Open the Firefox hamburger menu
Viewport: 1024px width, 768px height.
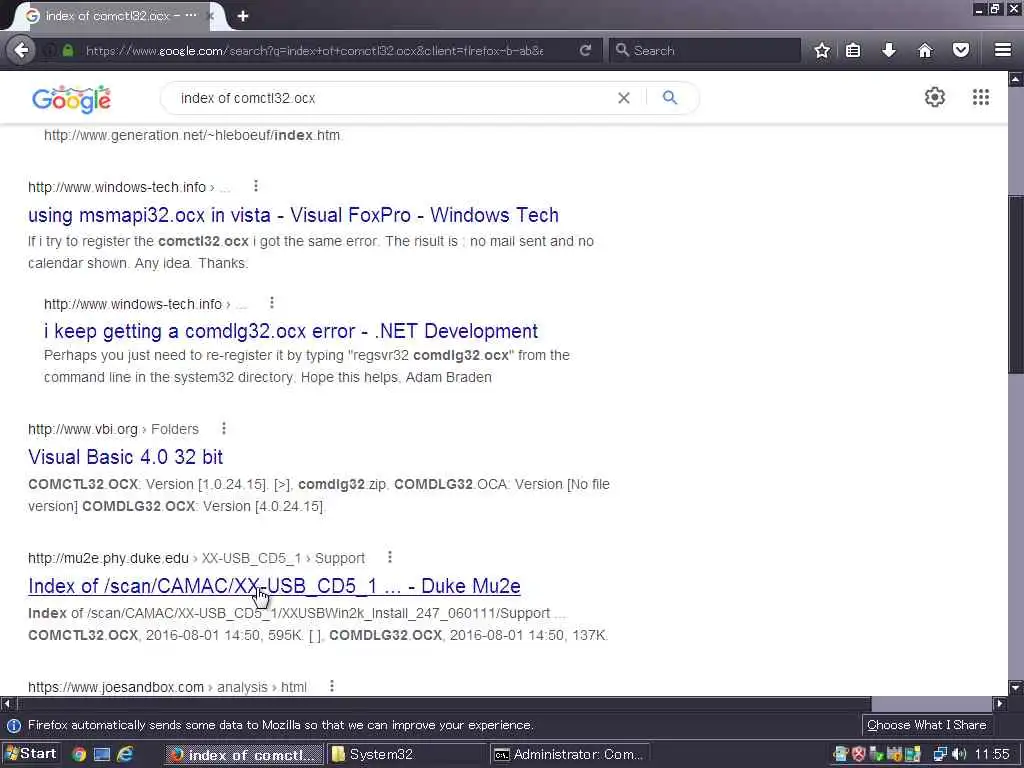(1002, 50)
